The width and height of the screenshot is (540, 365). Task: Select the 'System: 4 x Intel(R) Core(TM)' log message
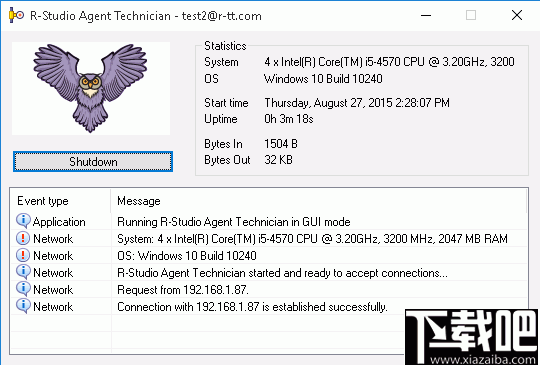(312, 239)
